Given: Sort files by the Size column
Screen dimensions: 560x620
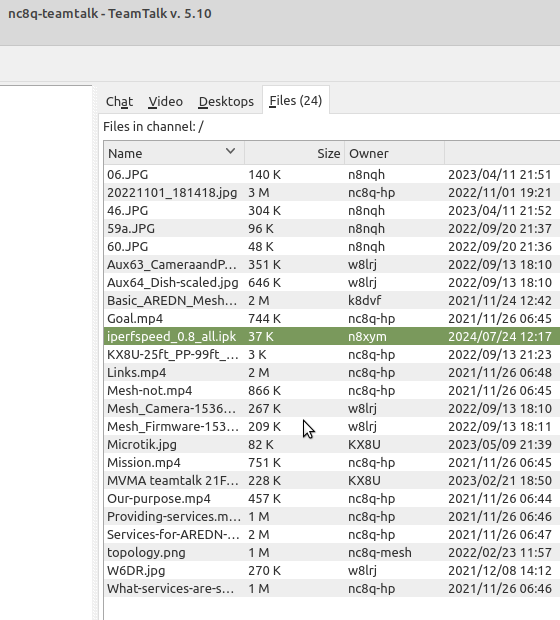Looking at the screenshot, I should (294, 153).
